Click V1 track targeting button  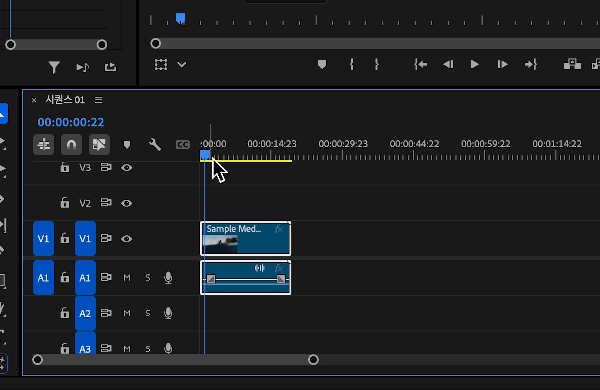pos(85,238)
